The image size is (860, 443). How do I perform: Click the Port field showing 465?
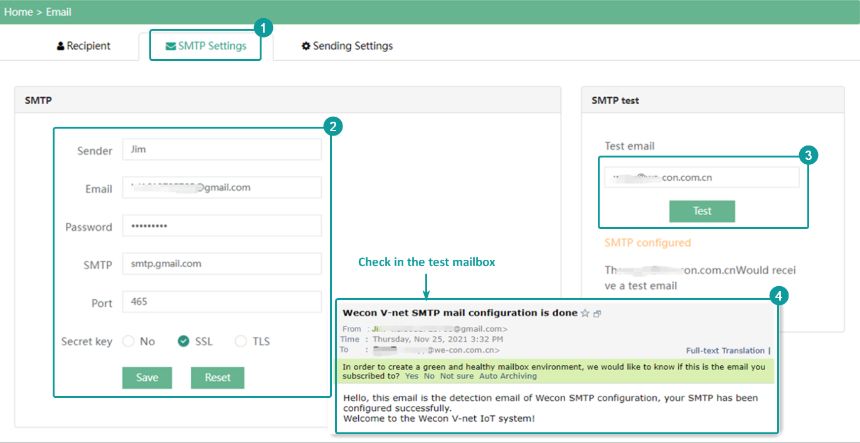click(222, 302)
